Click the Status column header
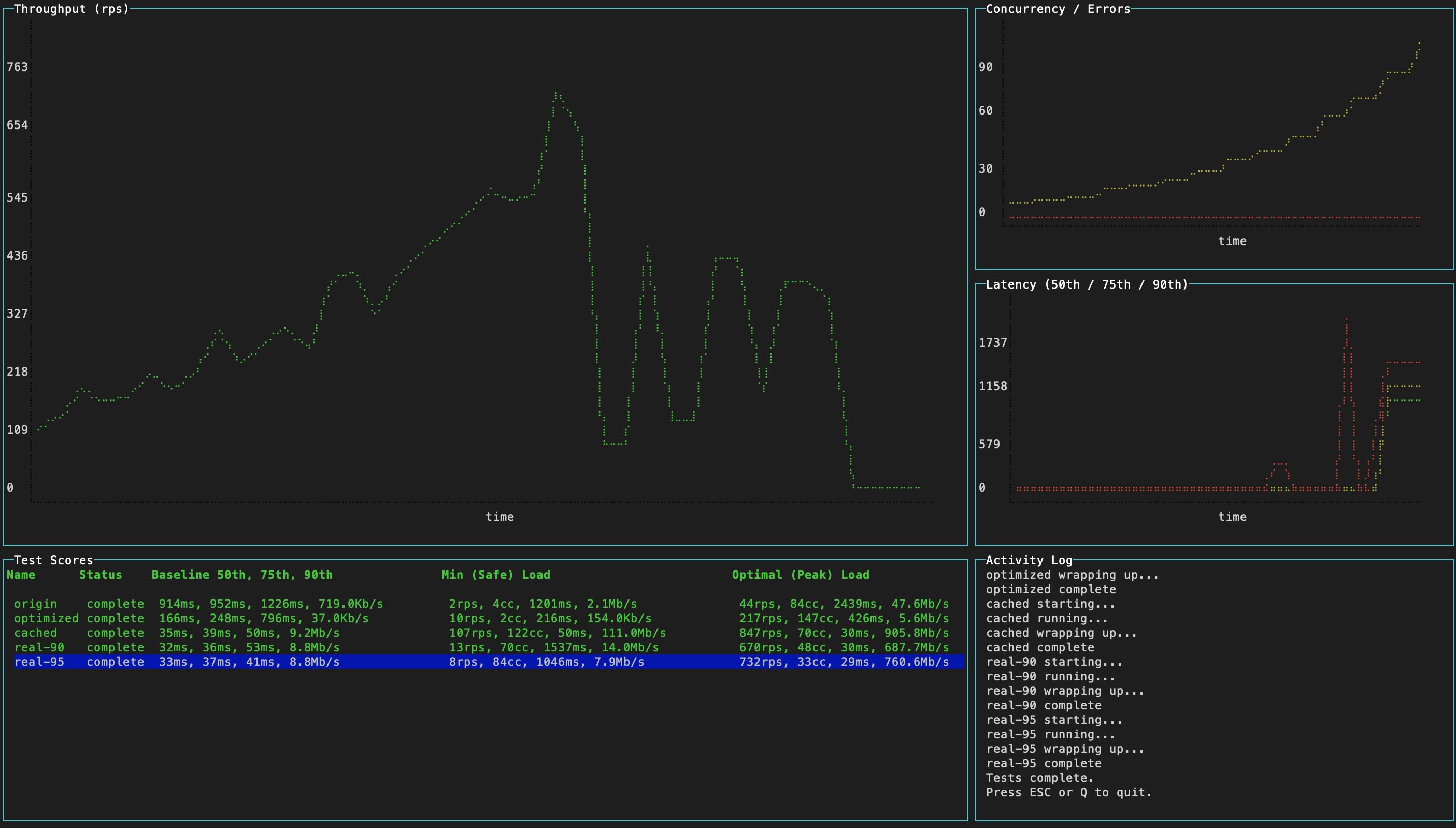 (x=101, y=575)
